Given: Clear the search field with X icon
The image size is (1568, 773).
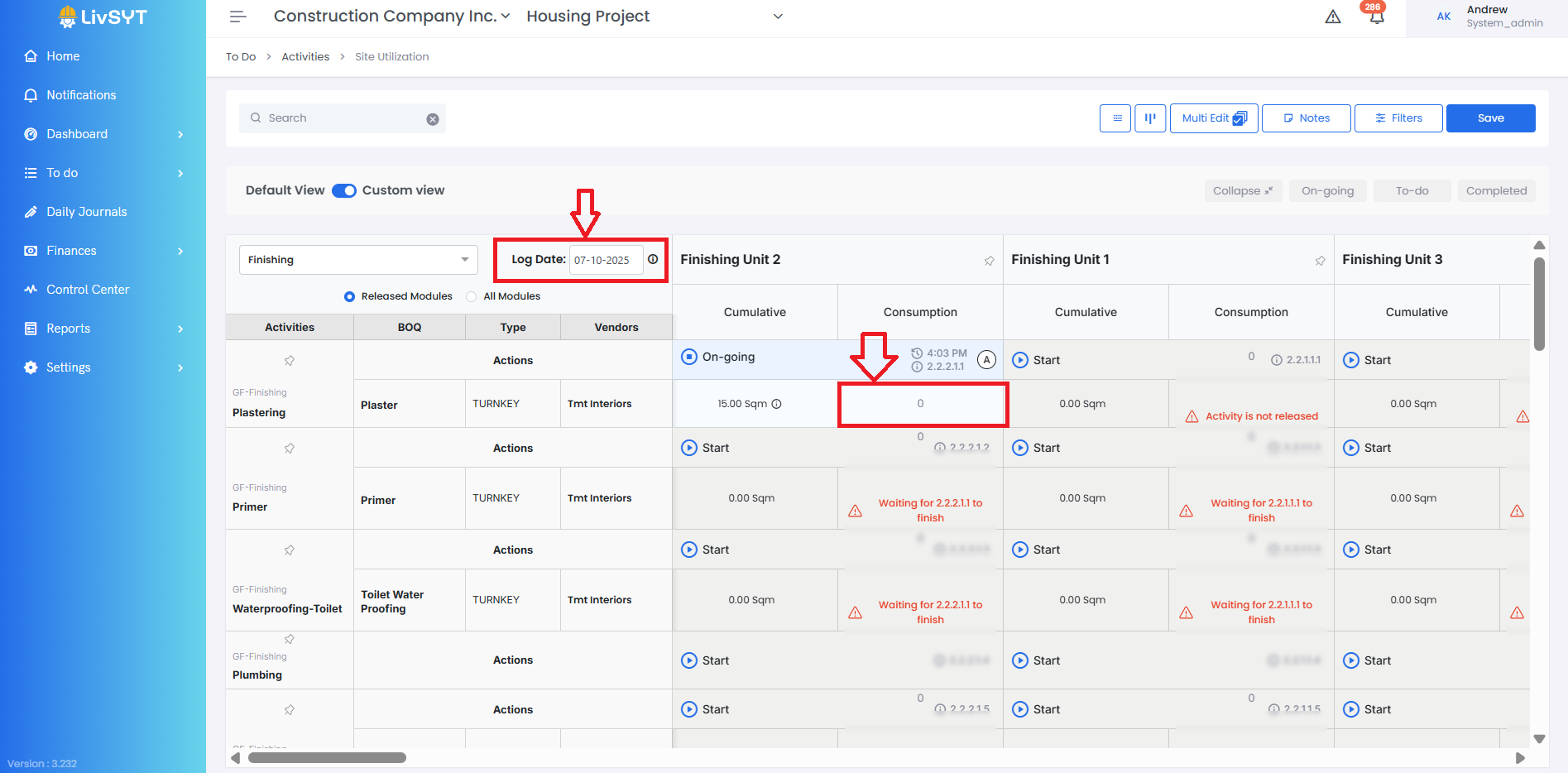Looking at the screenshot, I should tap(433, 119).
